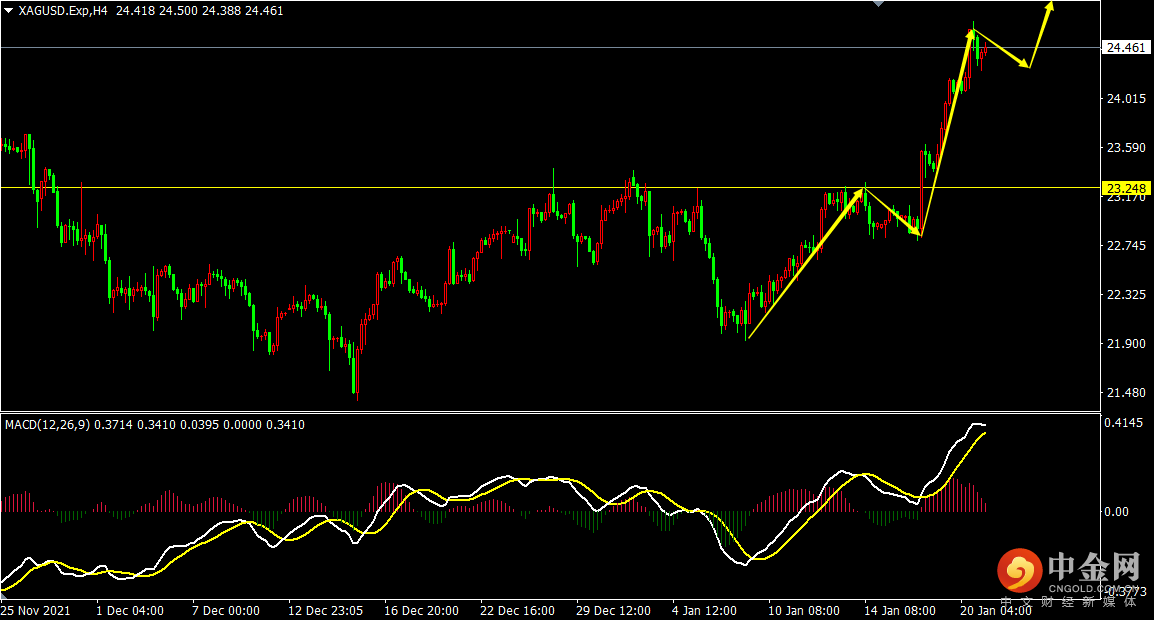Click the MACD 0.00 zero level label
1154x620 pixels.
tap(1115, 512)
